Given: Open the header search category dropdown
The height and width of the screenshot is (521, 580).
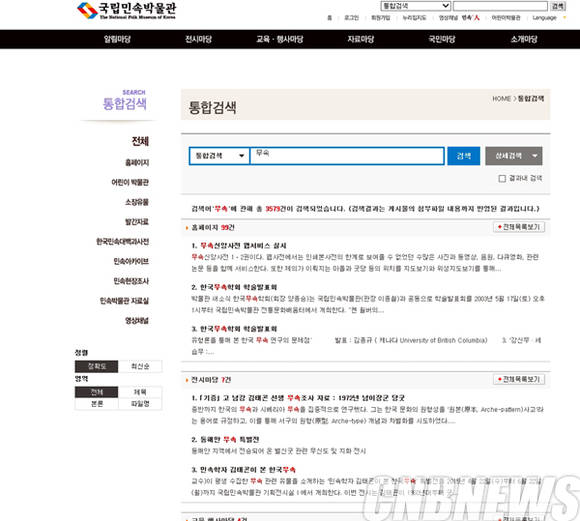Looking at the screenshot, I should (415, 6).
